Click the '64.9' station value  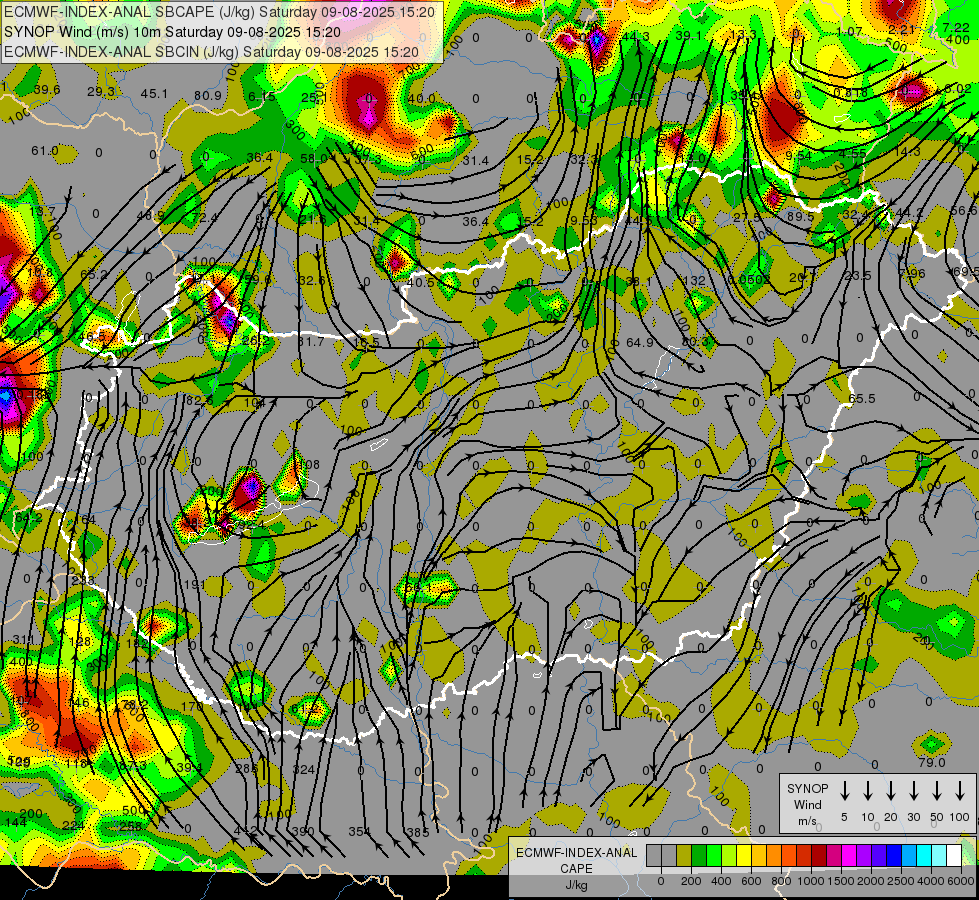pos(639,342)
